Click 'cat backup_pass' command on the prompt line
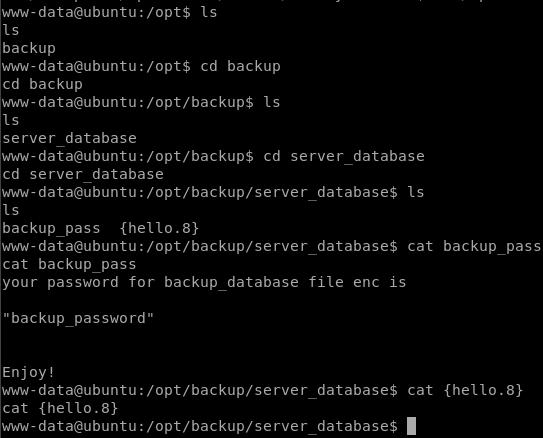Screen dimensions: 543x438 coord(474,247)
